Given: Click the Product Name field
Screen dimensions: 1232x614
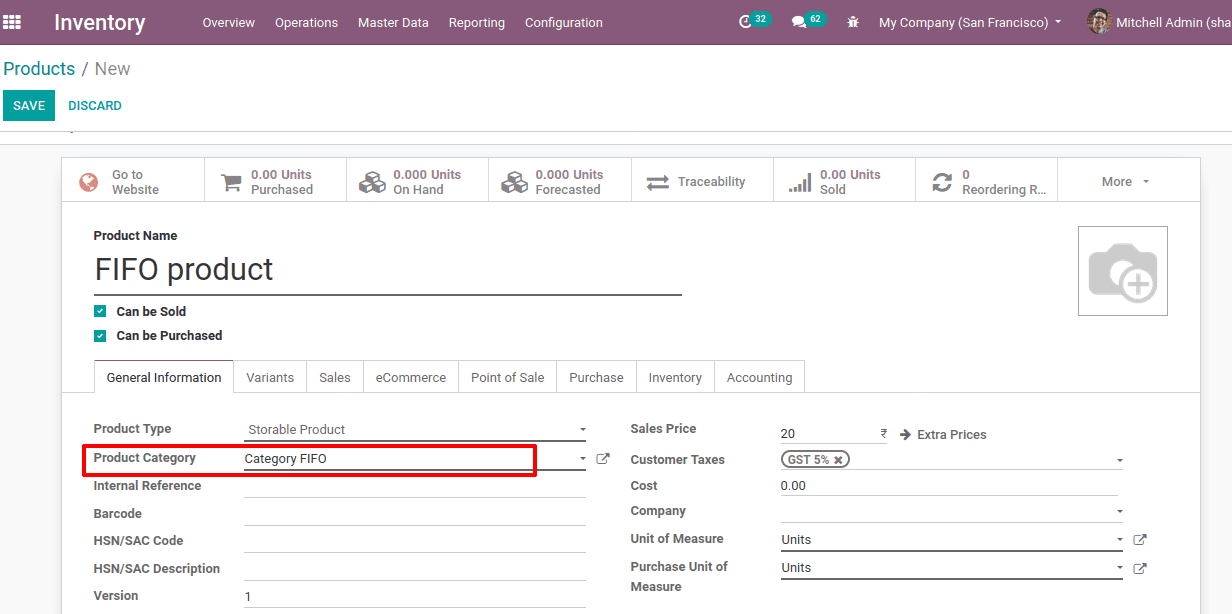Looking at the screenshot, I should 388,270.
